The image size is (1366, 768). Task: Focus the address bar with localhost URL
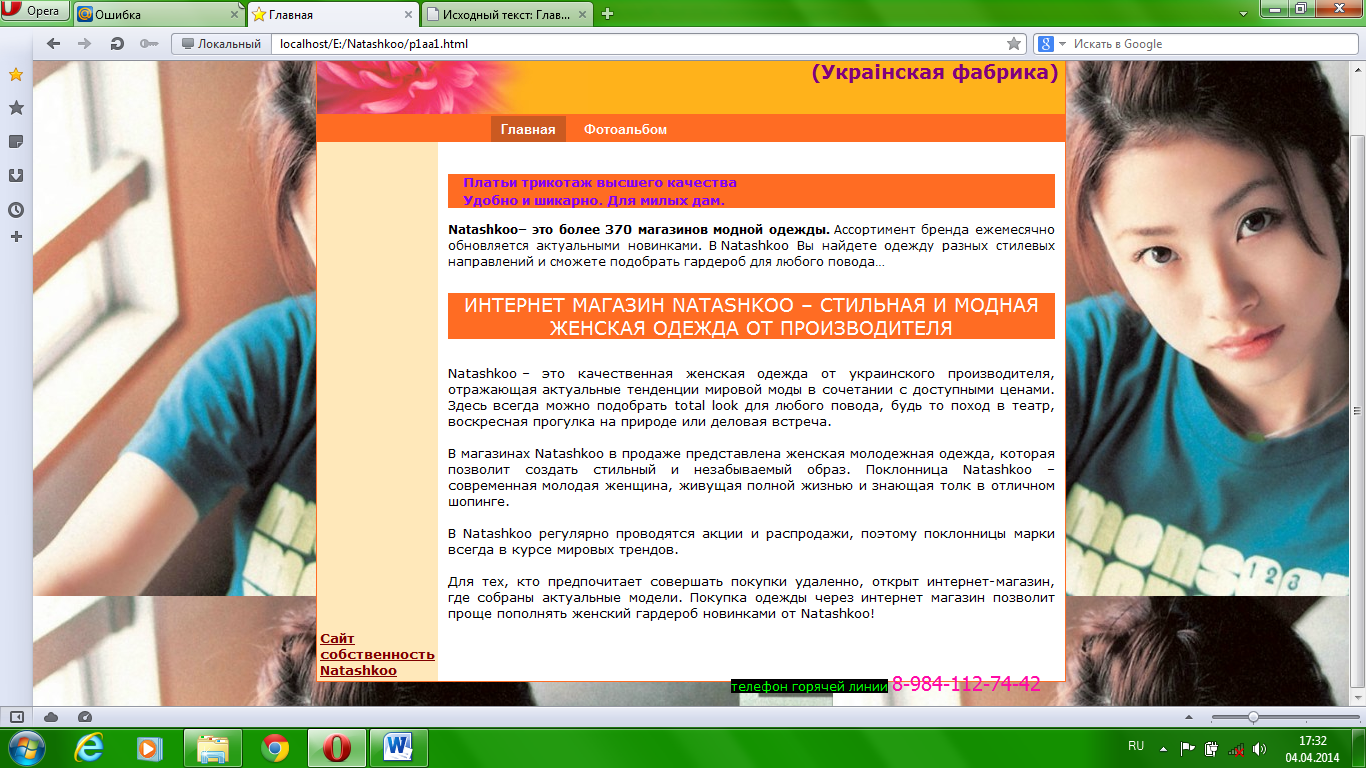click(640, 44)
